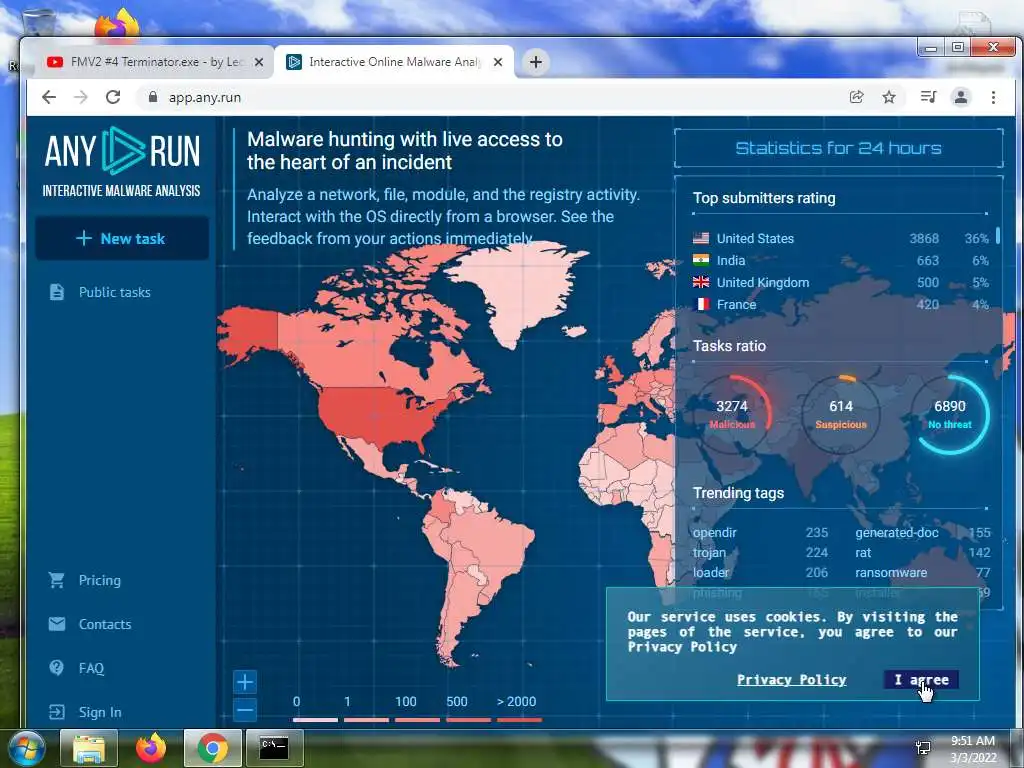Click the ransomware trending tag
The width and height of the screenshot is (1024, 768).
(891, 573)
